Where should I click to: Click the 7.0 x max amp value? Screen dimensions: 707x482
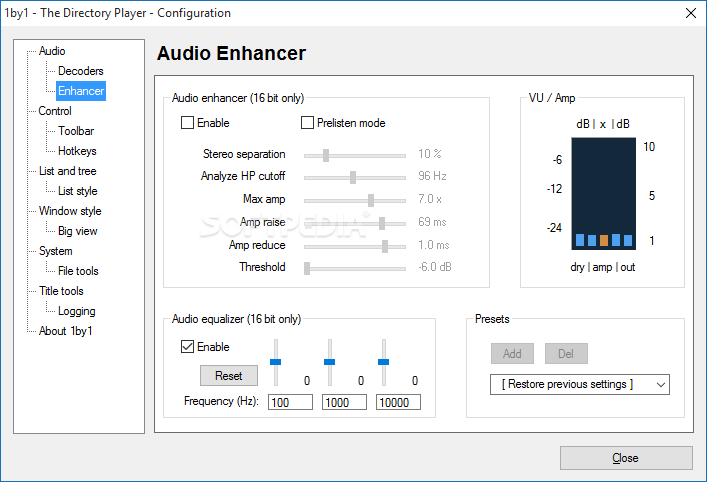click(430, 199)
